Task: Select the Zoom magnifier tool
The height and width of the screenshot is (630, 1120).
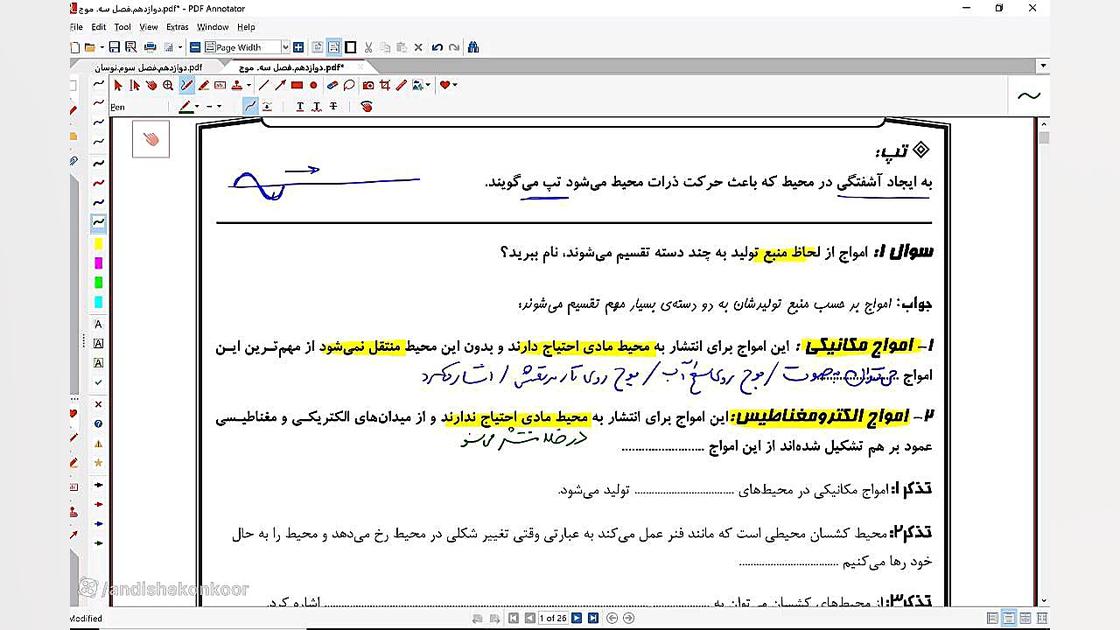Action: coord(168,85)
